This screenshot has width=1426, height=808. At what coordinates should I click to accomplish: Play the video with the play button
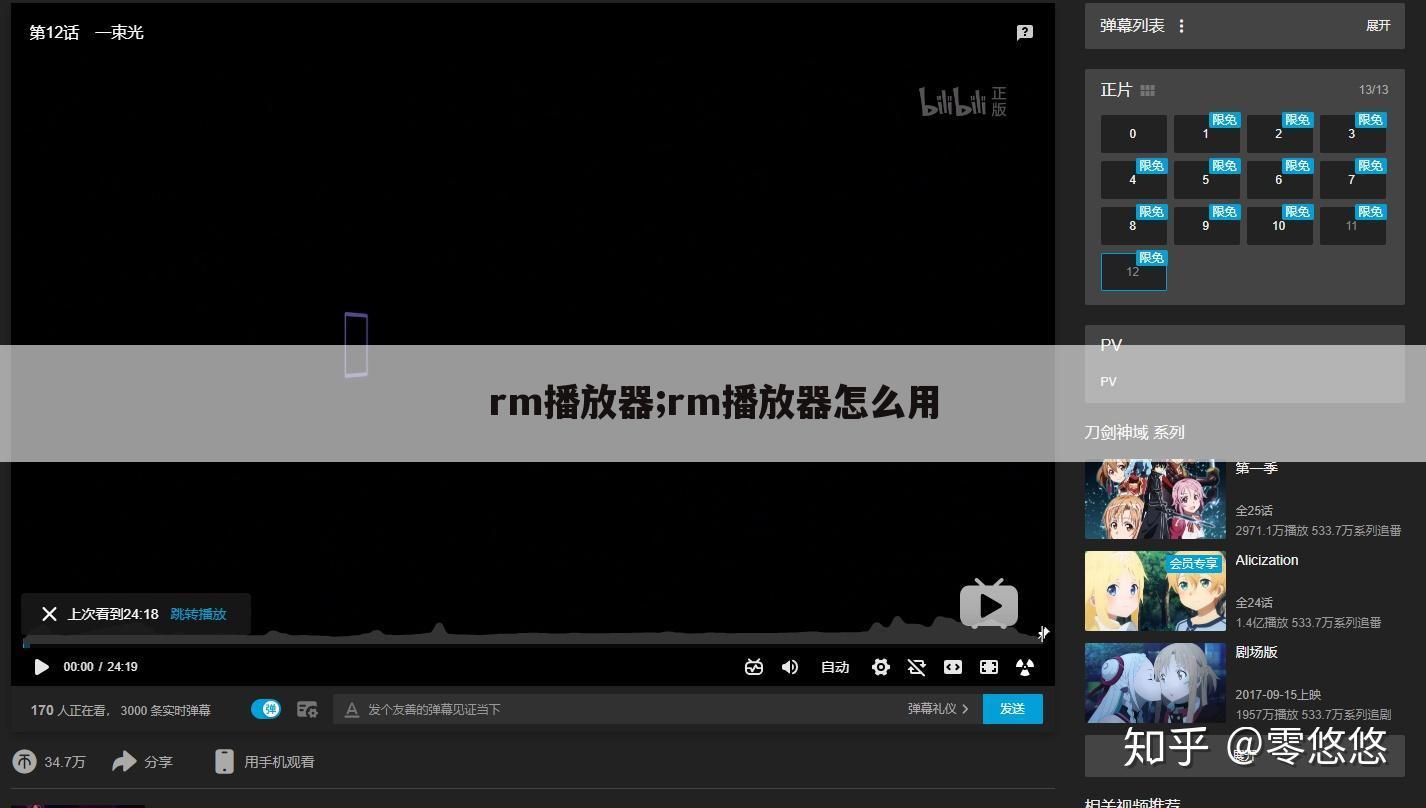tap(41, 667)
